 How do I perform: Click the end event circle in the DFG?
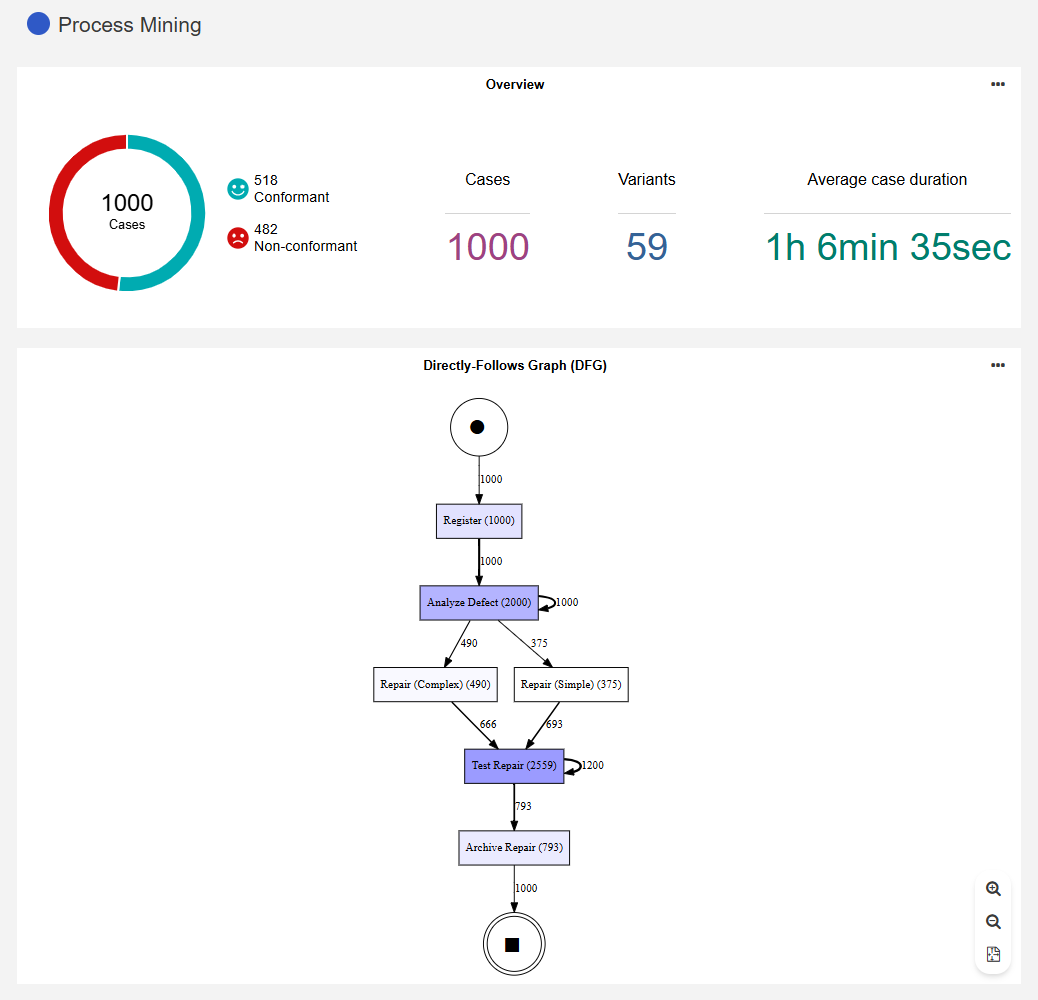(x=514, y=943)
